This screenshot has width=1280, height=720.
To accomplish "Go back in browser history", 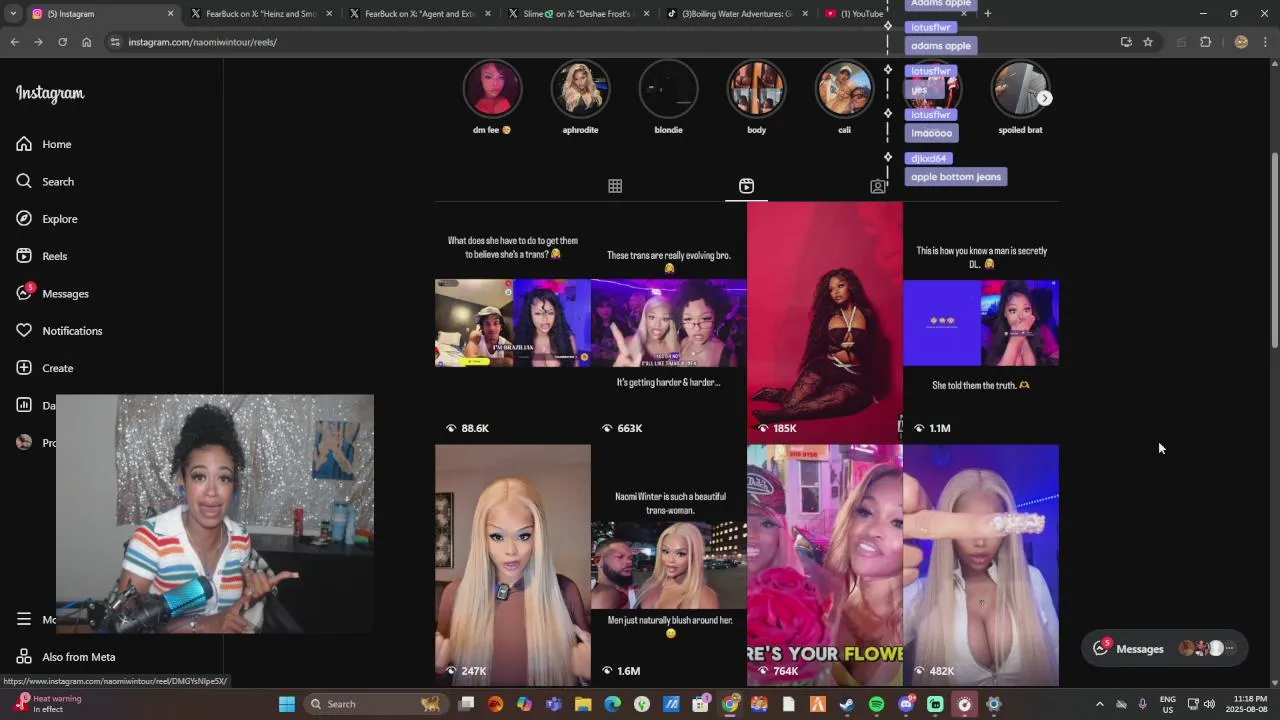I will tap(14, 42).
